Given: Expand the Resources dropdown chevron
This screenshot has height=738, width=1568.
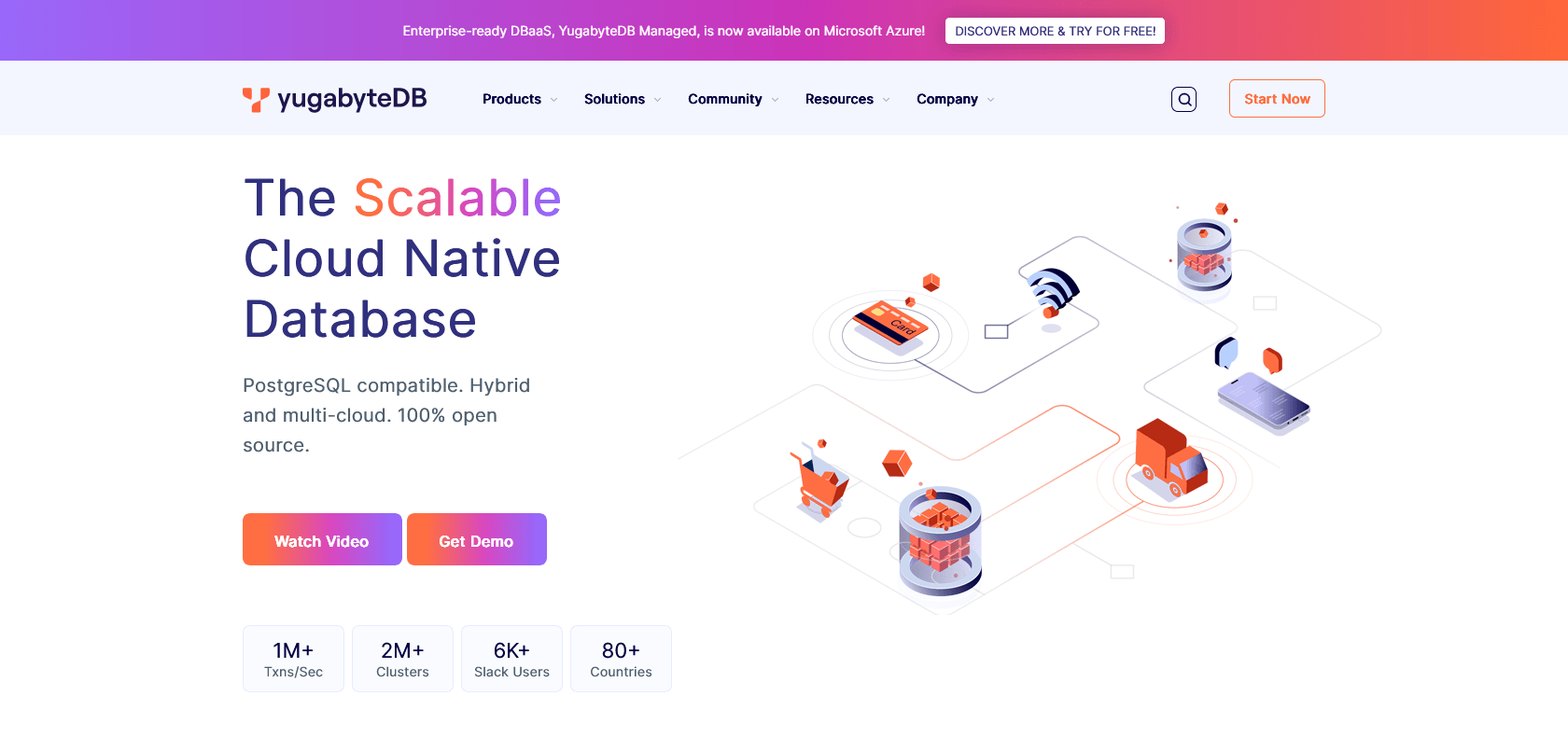Looking at the screenshot, I should pos(886,100).
